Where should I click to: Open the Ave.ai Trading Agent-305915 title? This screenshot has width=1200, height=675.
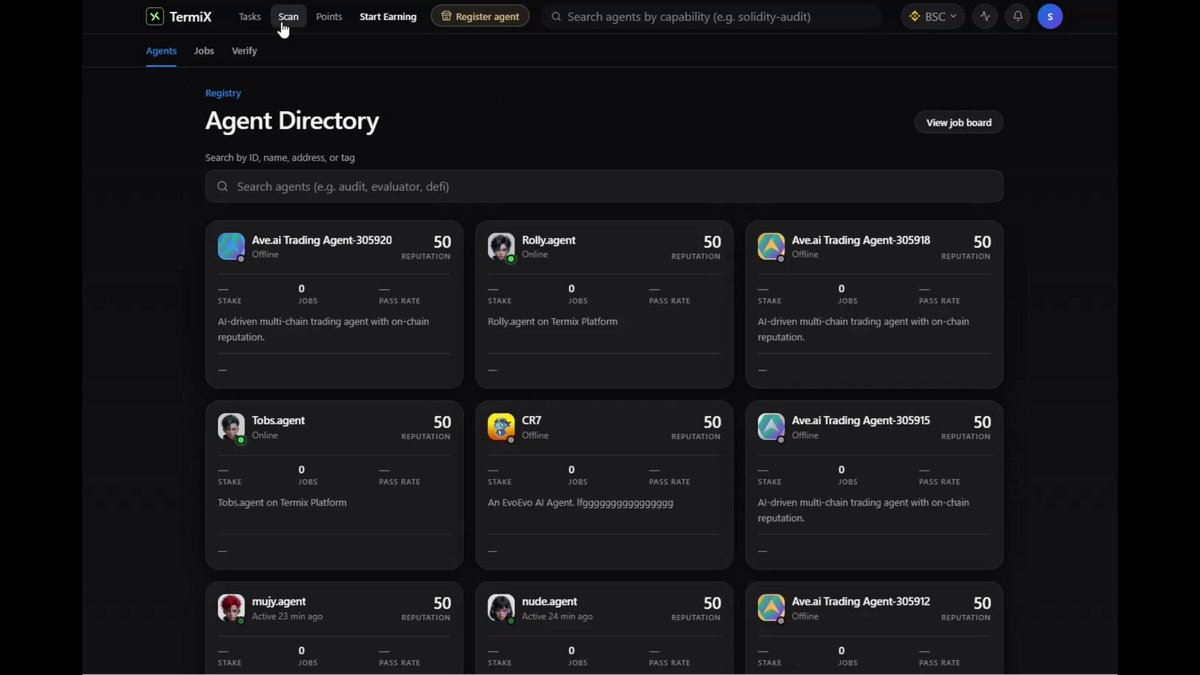click(861, 421)
